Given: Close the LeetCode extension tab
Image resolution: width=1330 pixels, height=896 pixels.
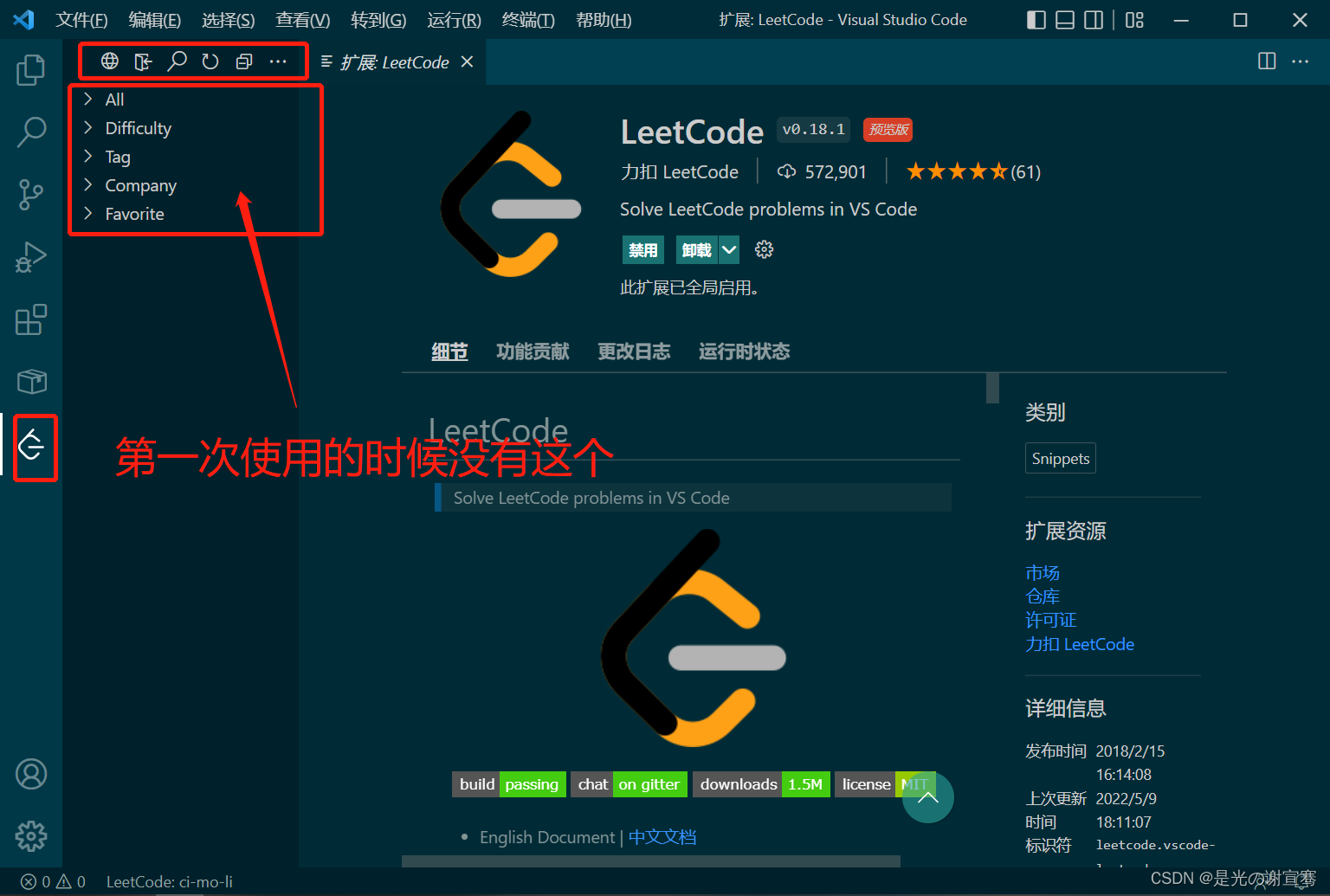Looking at the screenshot, I should point(468,61).
